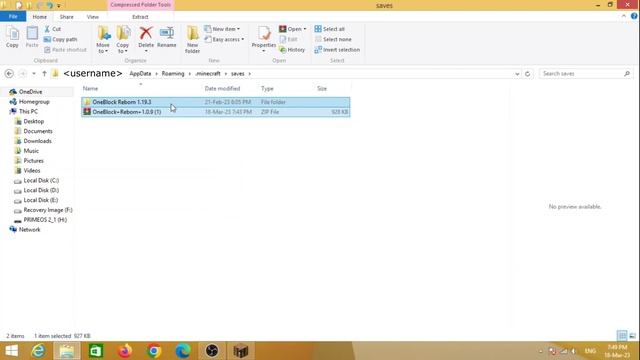Delete the selected file
Viewport: 640px width, 360px height.
pos(146,39)
